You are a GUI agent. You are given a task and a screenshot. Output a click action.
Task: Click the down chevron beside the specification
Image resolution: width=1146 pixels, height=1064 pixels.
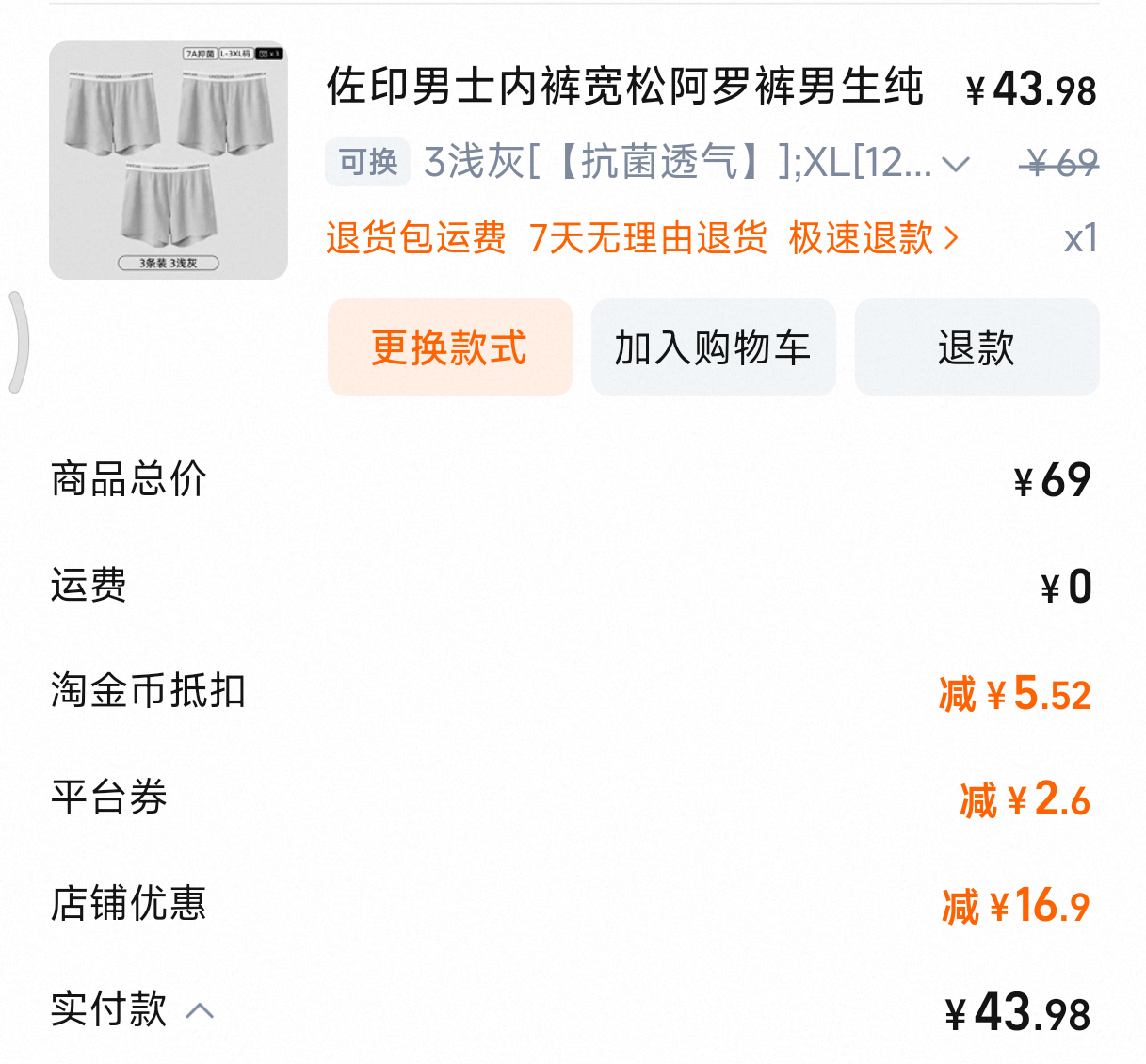[956, 165]
